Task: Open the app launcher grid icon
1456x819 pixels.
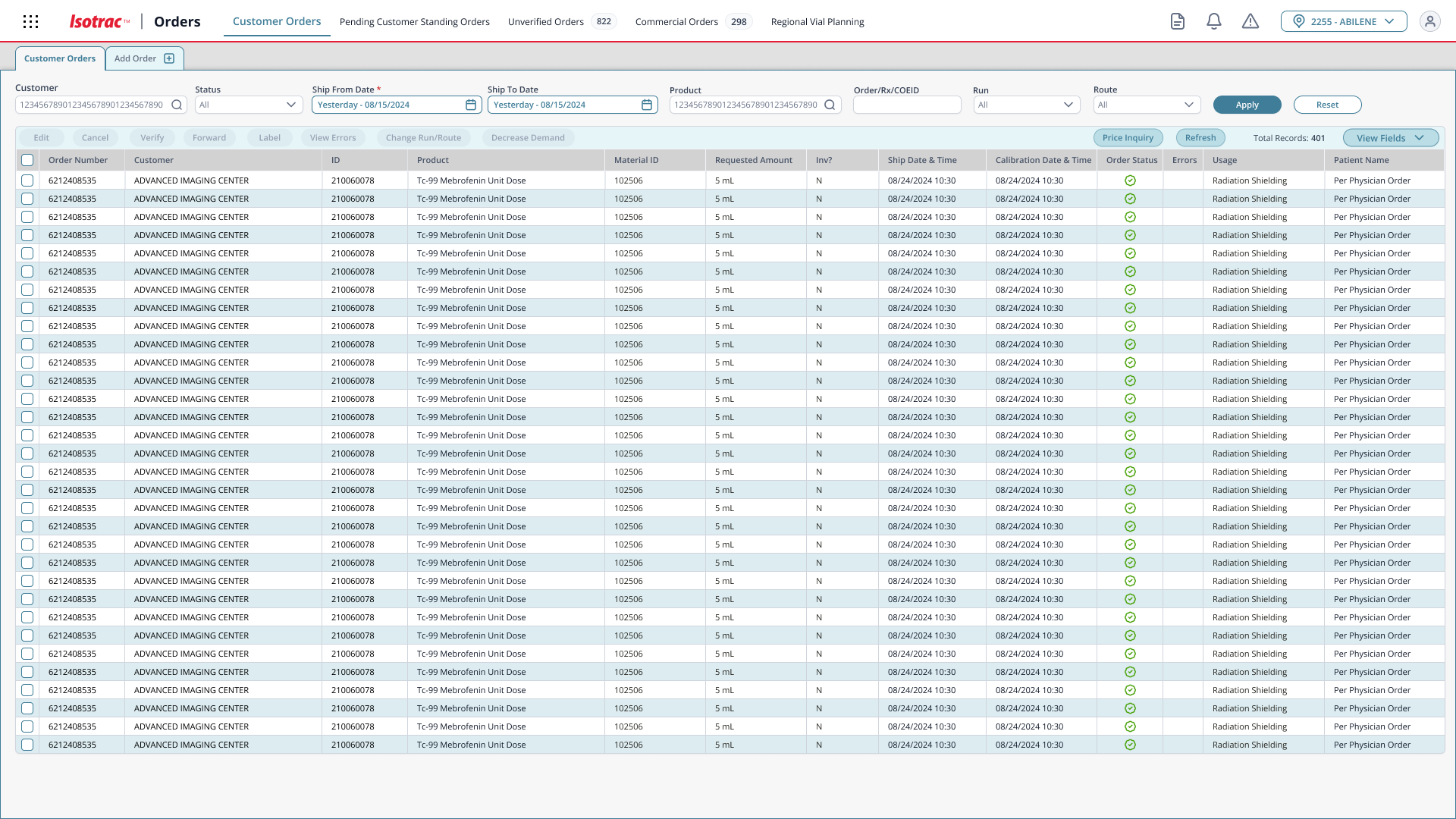Action: click(31, 21)
